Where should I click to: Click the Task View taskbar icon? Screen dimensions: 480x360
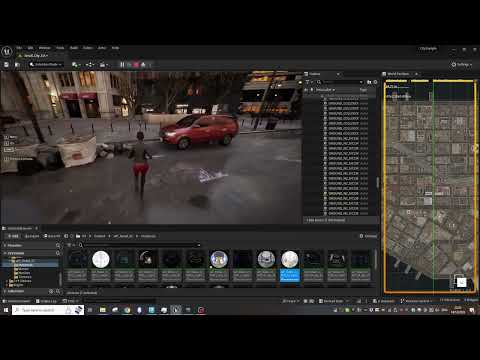[90, 310]
